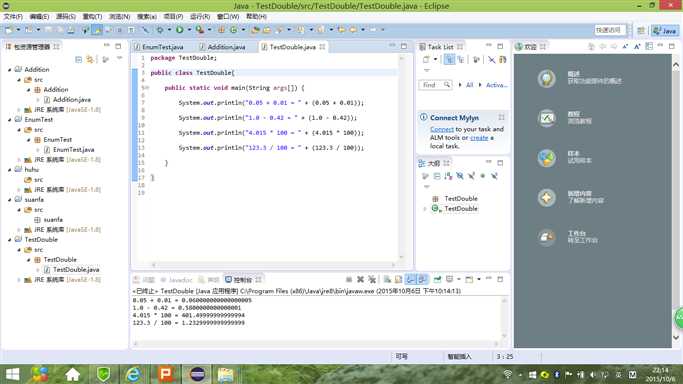Image resolution: width=683 pixels, height=384 pixels.
Task: Click Pin Console icon
Action: click(x=437, y=280)
